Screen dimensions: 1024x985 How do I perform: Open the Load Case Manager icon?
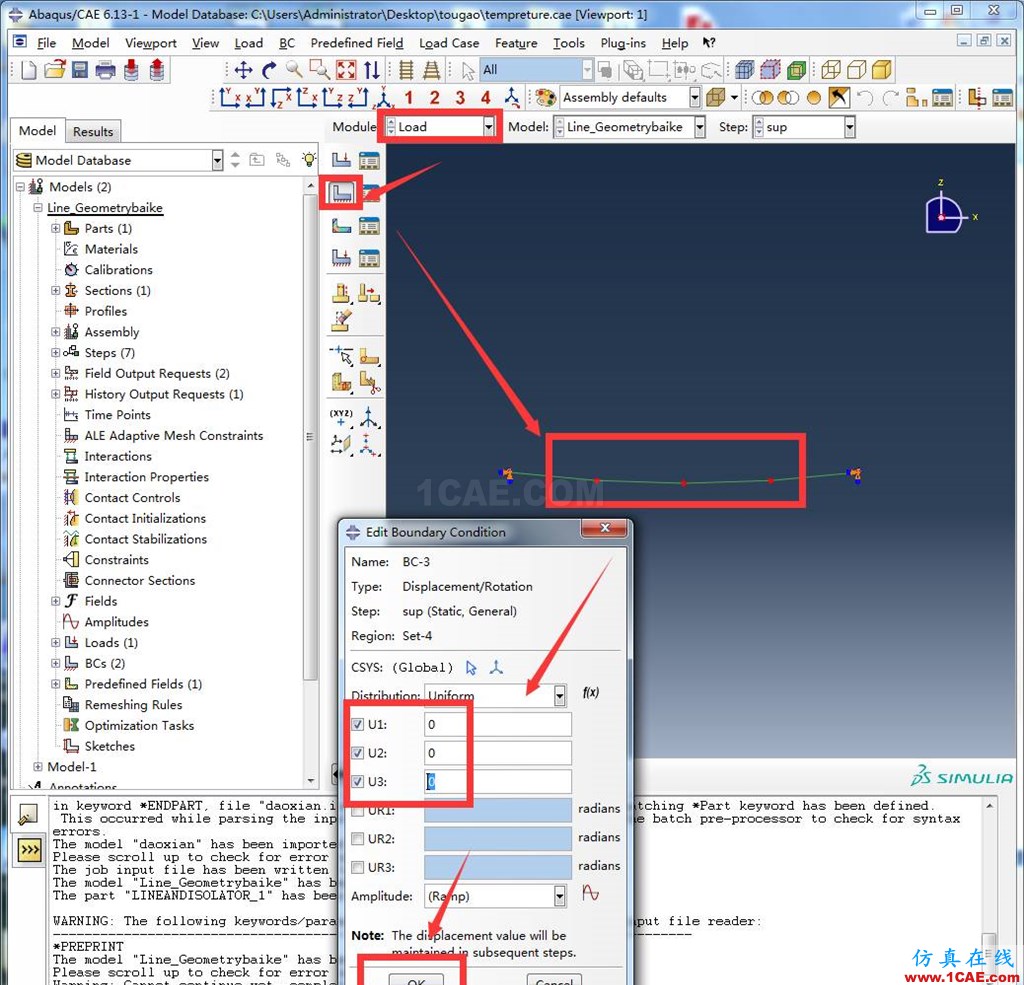pos(369,259)
